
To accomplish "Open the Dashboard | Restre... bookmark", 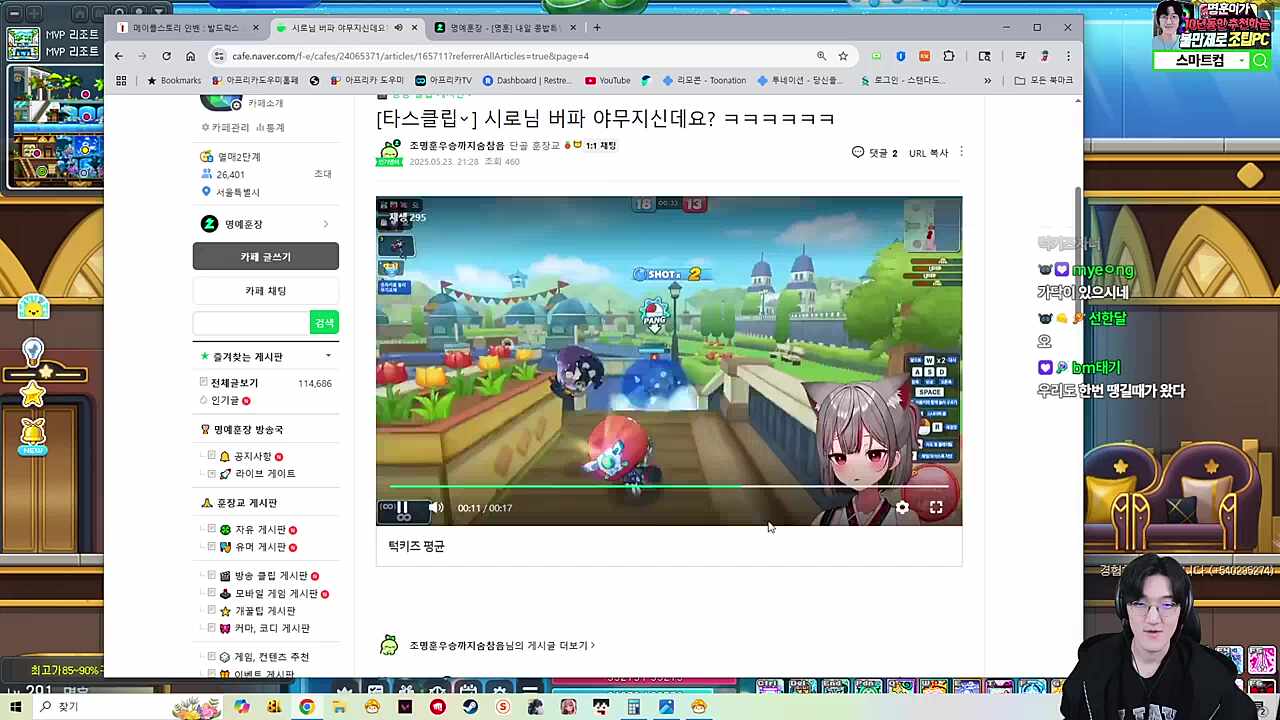I will 527,80.
